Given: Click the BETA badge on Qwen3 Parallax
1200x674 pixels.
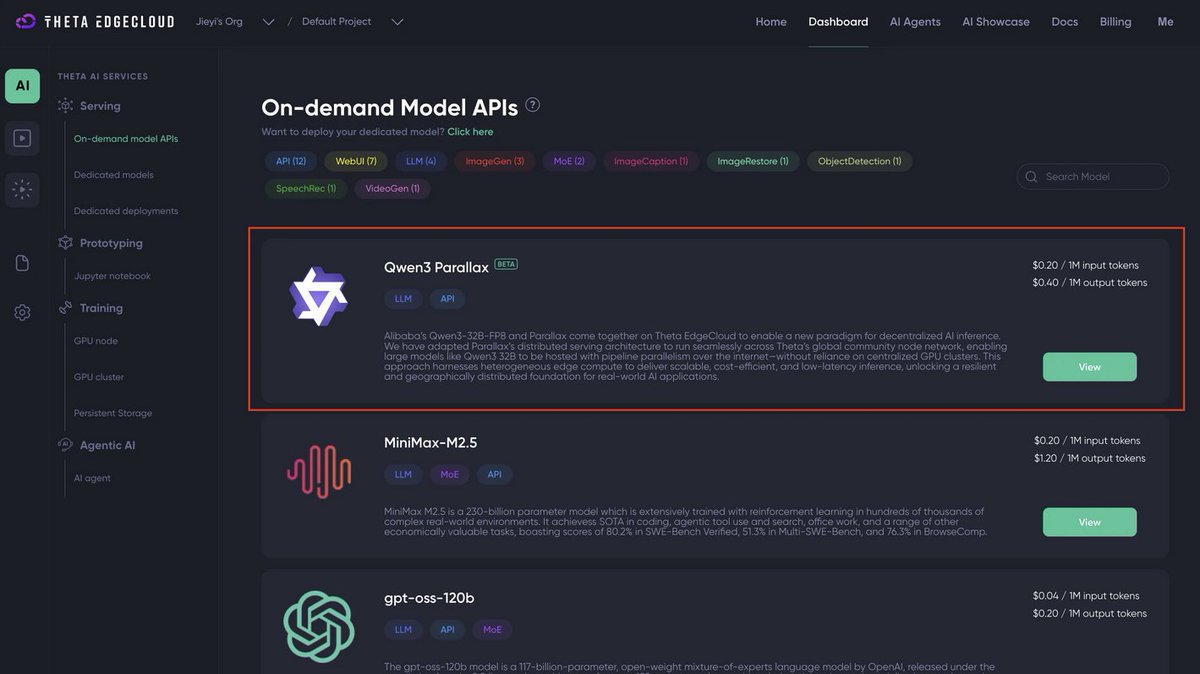Looking at the screenshot, I should click(506, 265).
